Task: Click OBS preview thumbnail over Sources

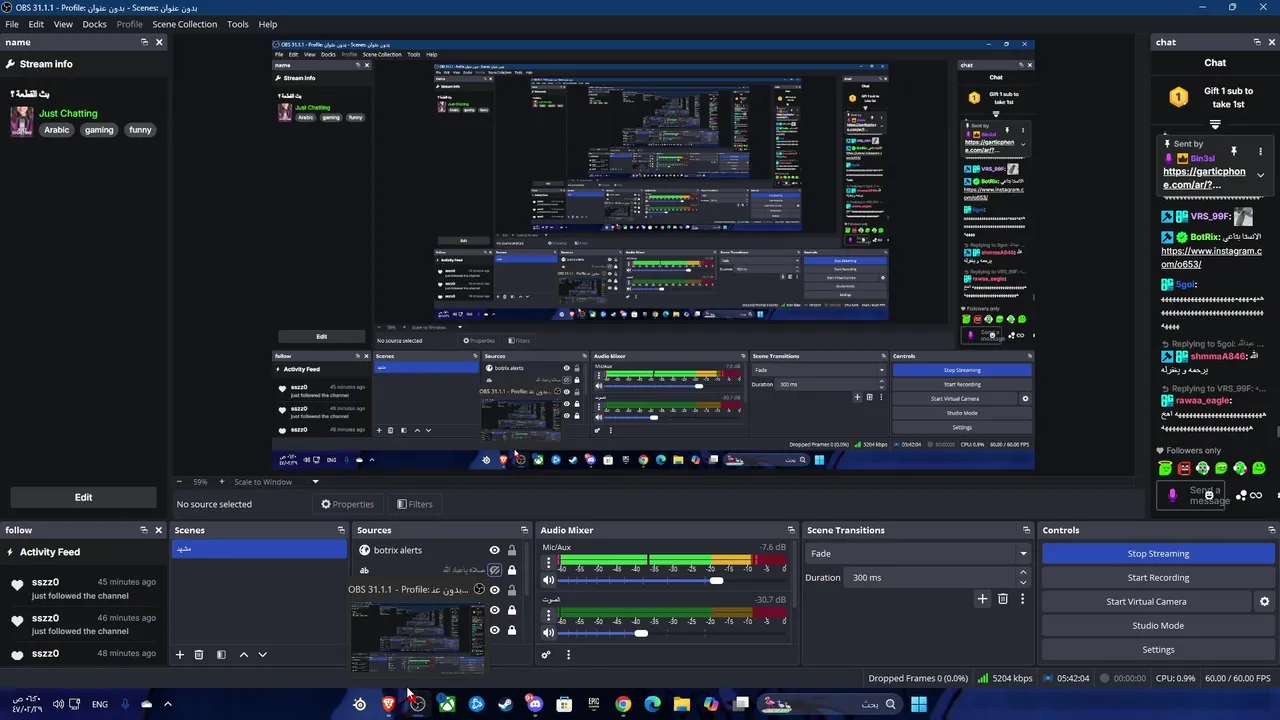Action: (x=416, y=637)
